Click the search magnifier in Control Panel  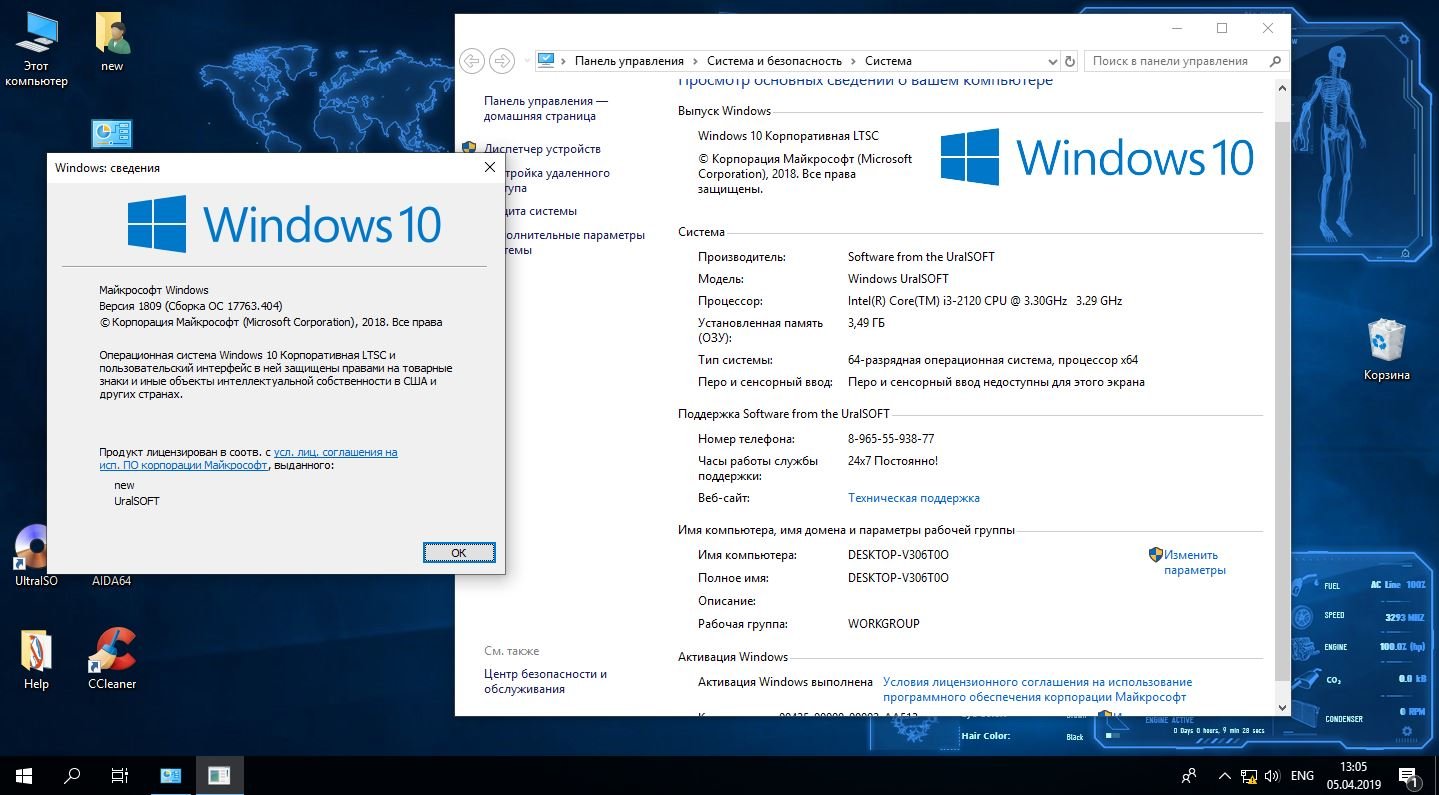point(1274,61)
